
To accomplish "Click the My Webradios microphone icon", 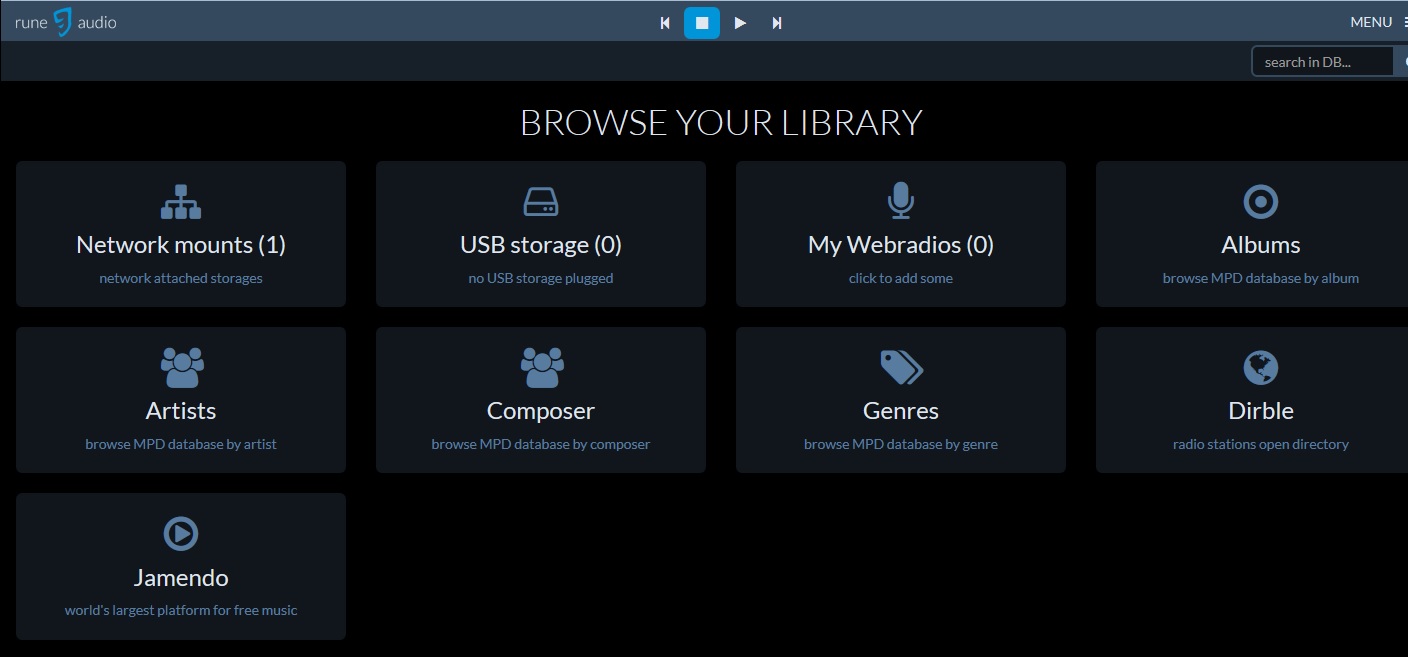I will [x=901, y=201].
